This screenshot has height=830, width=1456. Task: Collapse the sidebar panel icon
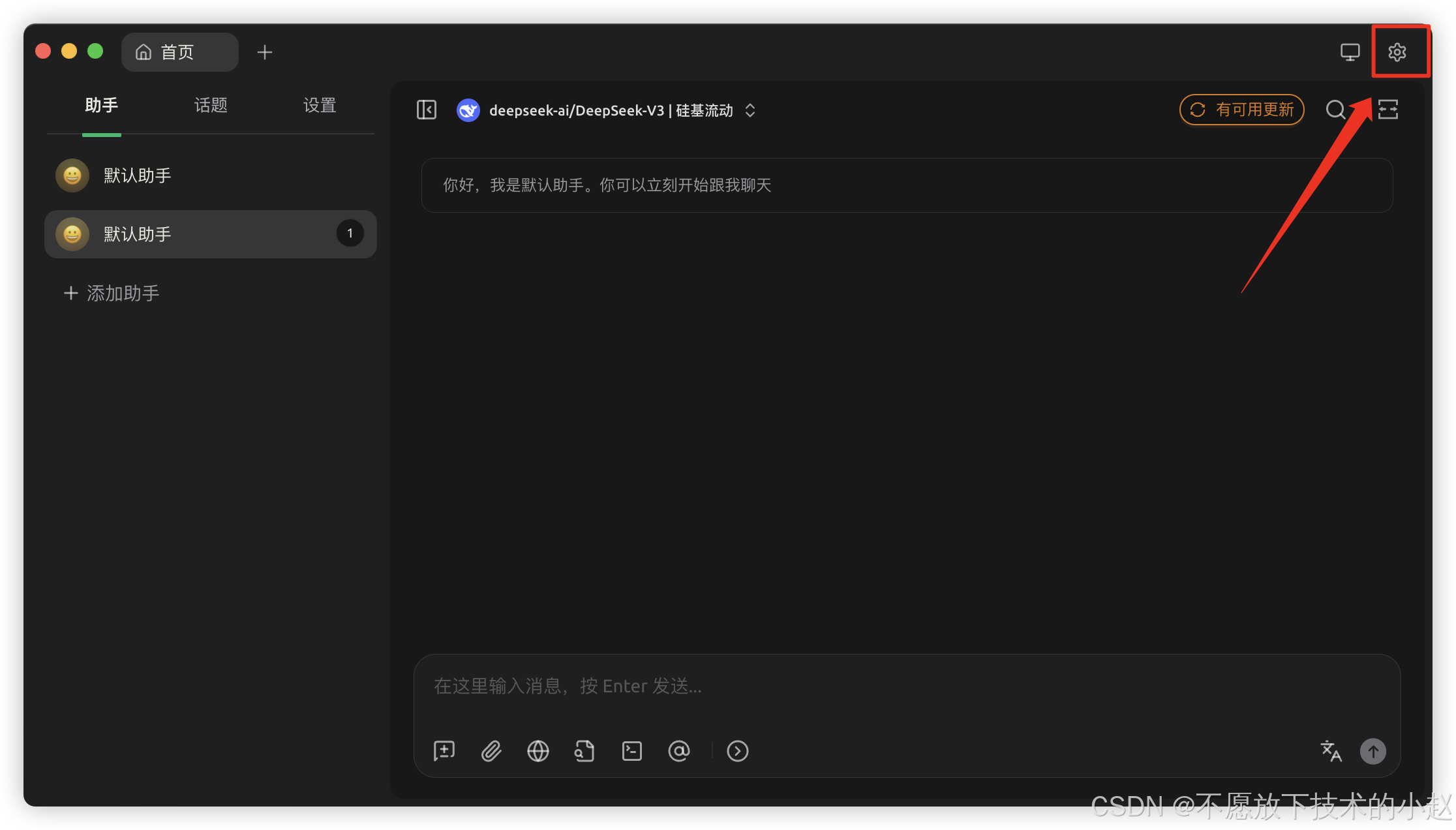point(427,110)
